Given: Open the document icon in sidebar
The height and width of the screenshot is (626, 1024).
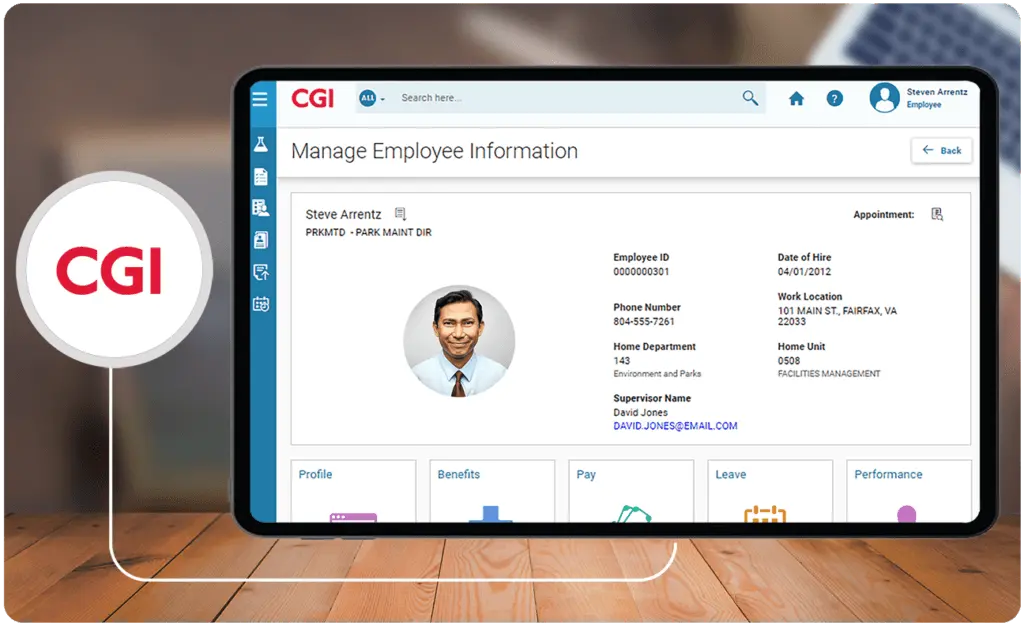Looking at the screenshot, I should (261, 176).
